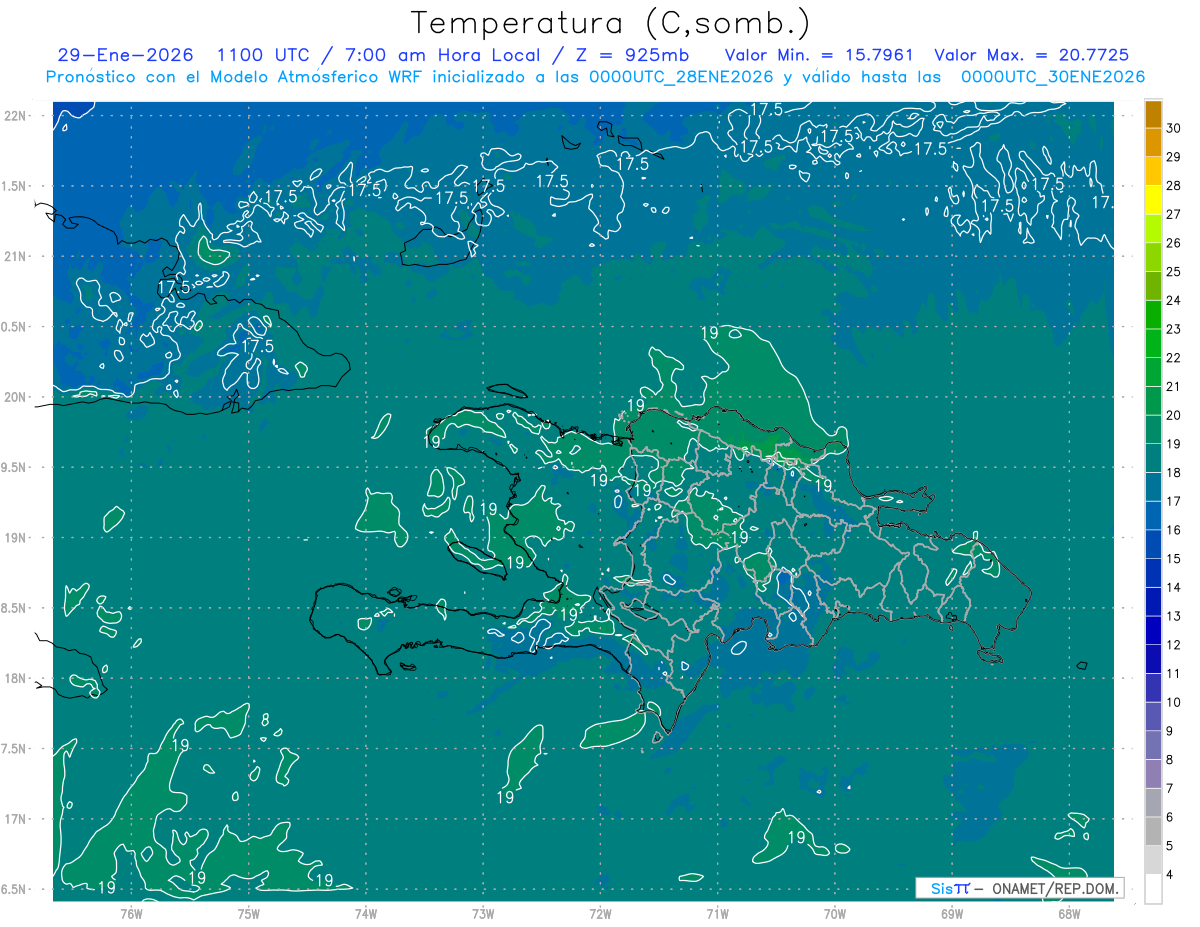Click legend value 23
The image size is (1200, 927).
pos(1173,329)
